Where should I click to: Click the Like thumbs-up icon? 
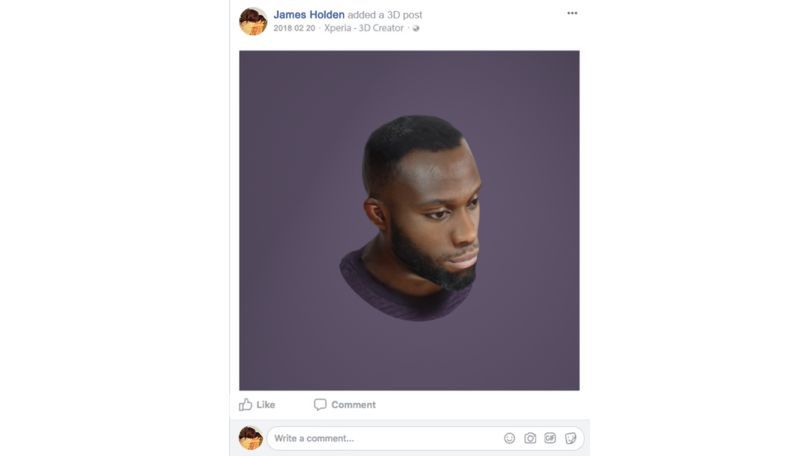[x=246, y=405]
